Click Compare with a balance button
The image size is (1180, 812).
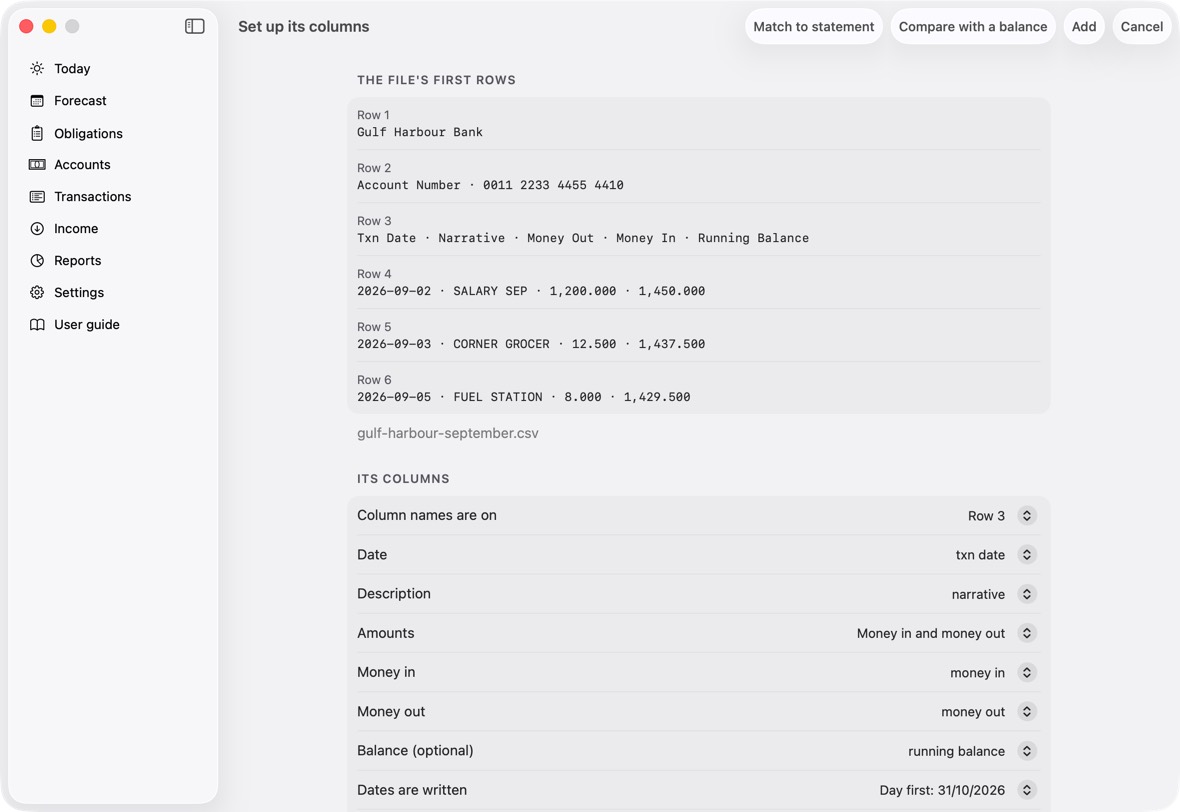(x=973, y=26)
